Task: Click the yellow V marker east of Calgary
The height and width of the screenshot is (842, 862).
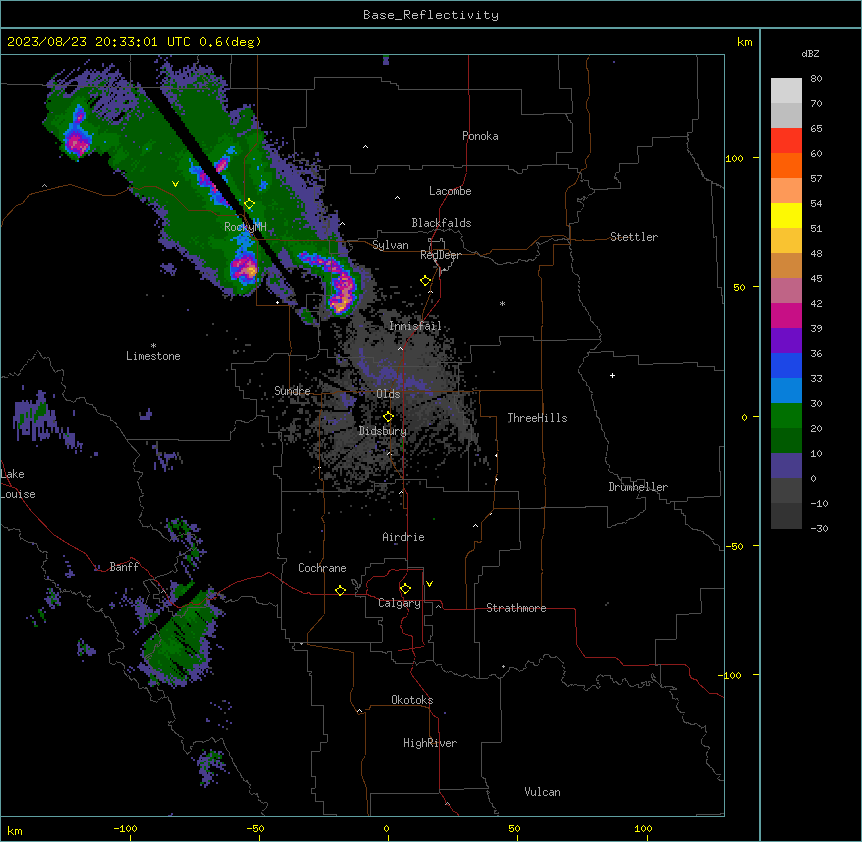Action: pyautogui.click(x=429, y=584)
